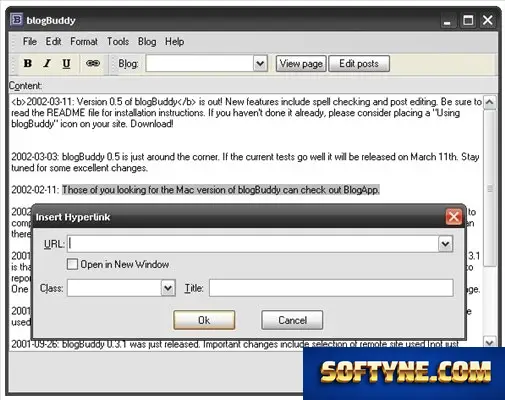
Task: Expand the URL dropdown arrow
Action: click(x=445, y=244)
